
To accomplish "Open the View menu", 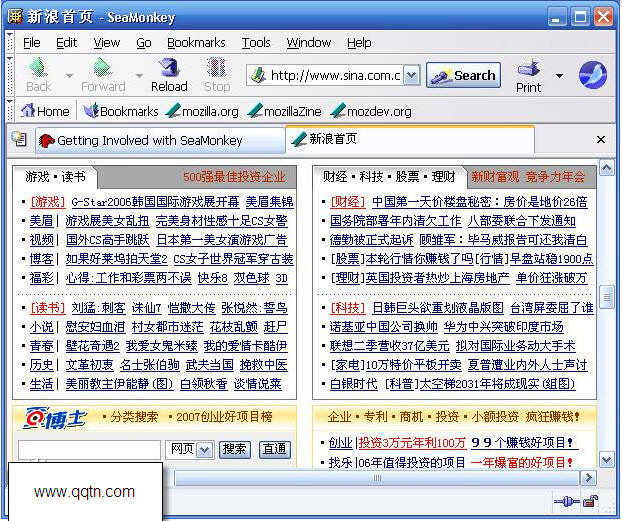I will pos(107,42).
